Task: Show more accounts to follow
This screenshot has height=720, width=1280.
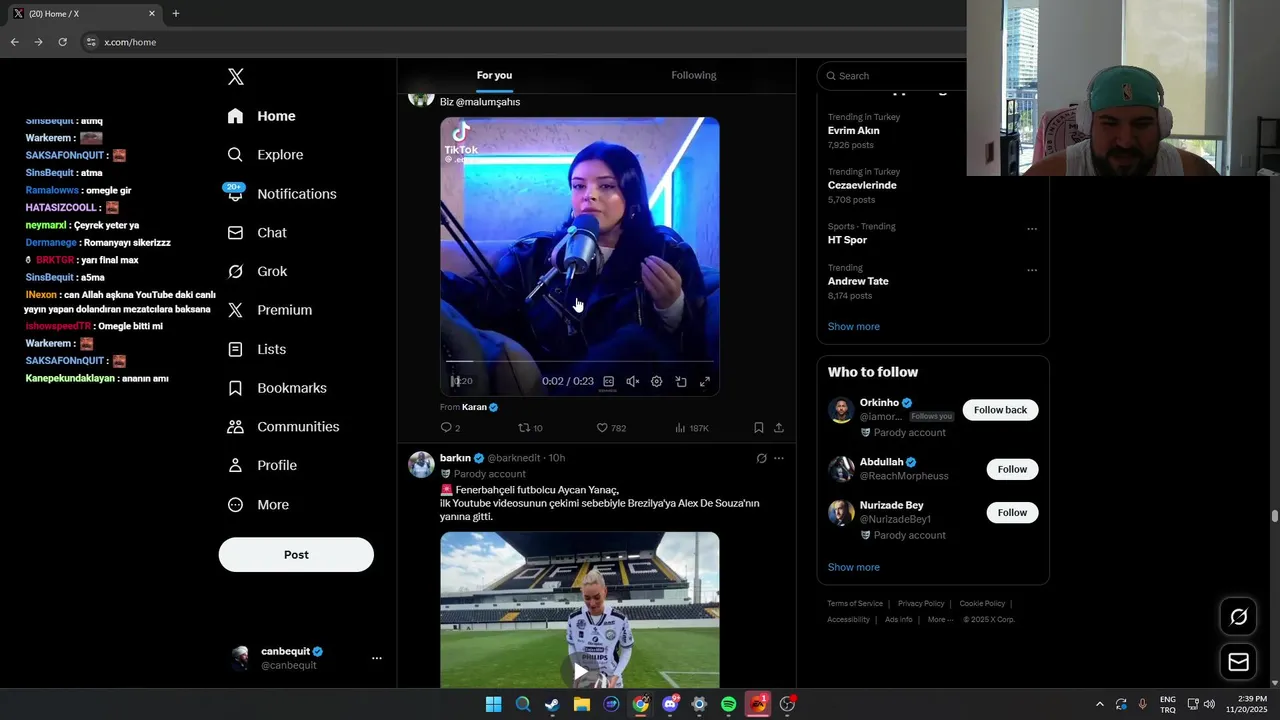Action: [x=853, y=567]
